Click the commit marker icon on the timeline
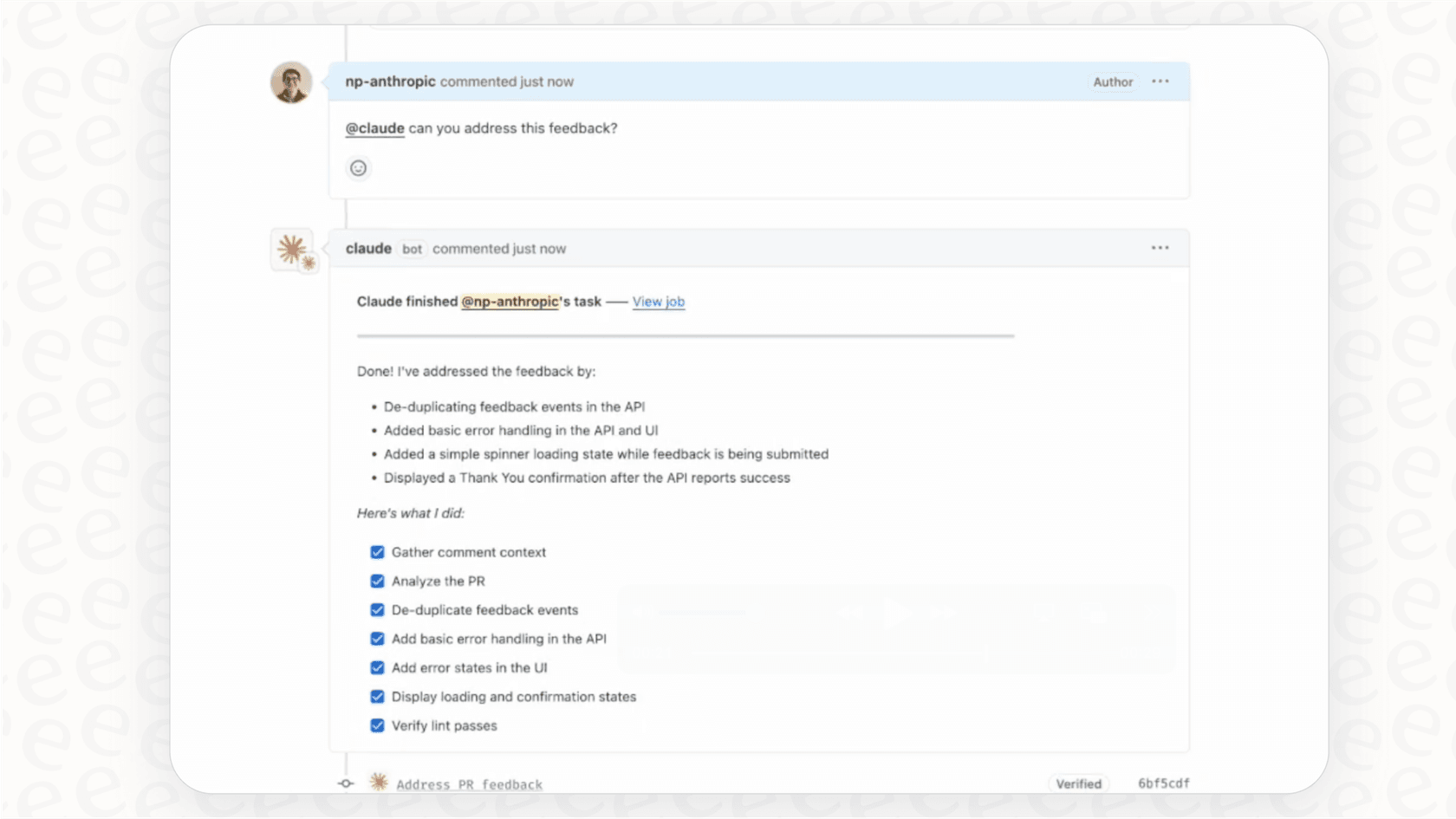The width and height of the screenshot is (1456, 819). coord(345,783)
